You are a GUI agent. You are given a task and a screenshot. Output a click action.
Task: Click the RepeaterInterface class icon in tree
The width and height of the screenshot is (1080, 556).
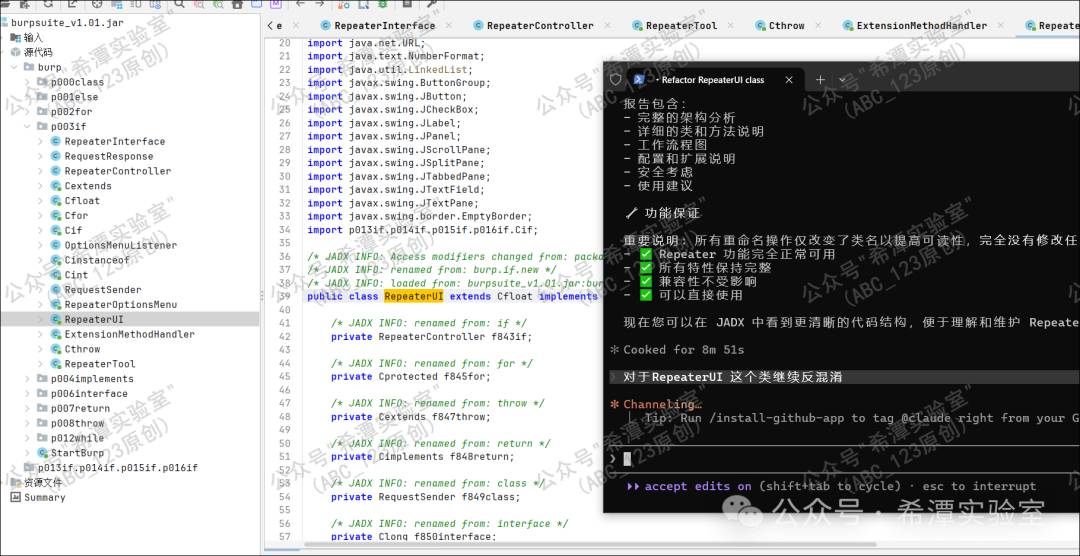click(56, 141)
